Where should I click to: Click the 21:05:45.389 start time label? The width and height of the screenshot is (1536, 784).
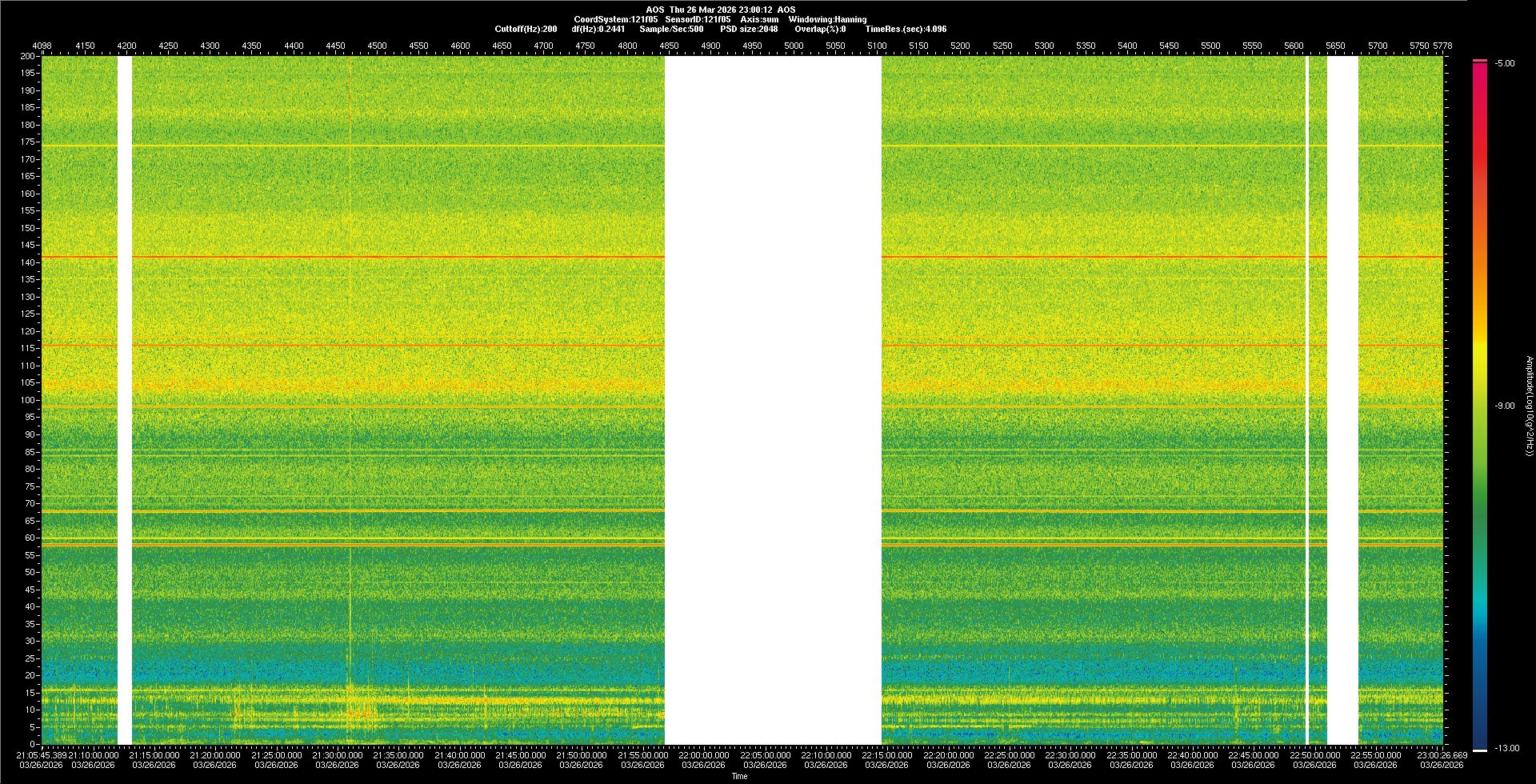pyautogui.click(x=42, y=754)
